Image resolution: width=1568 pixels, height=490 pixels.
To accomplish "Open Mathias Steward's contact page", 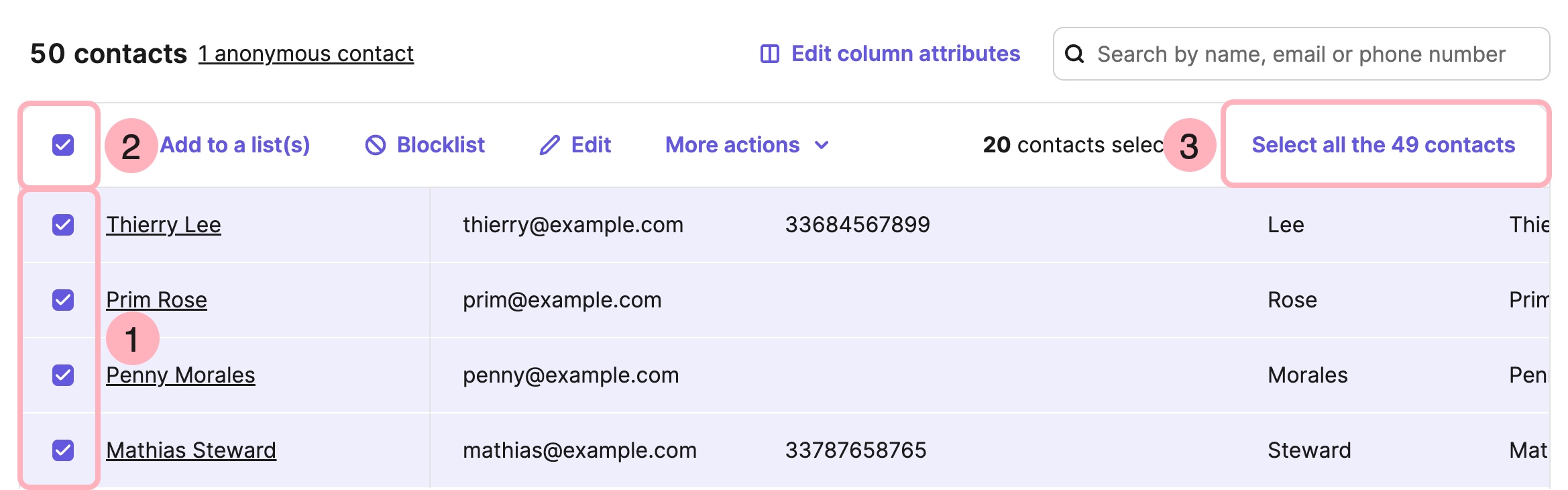I will 192,450.
